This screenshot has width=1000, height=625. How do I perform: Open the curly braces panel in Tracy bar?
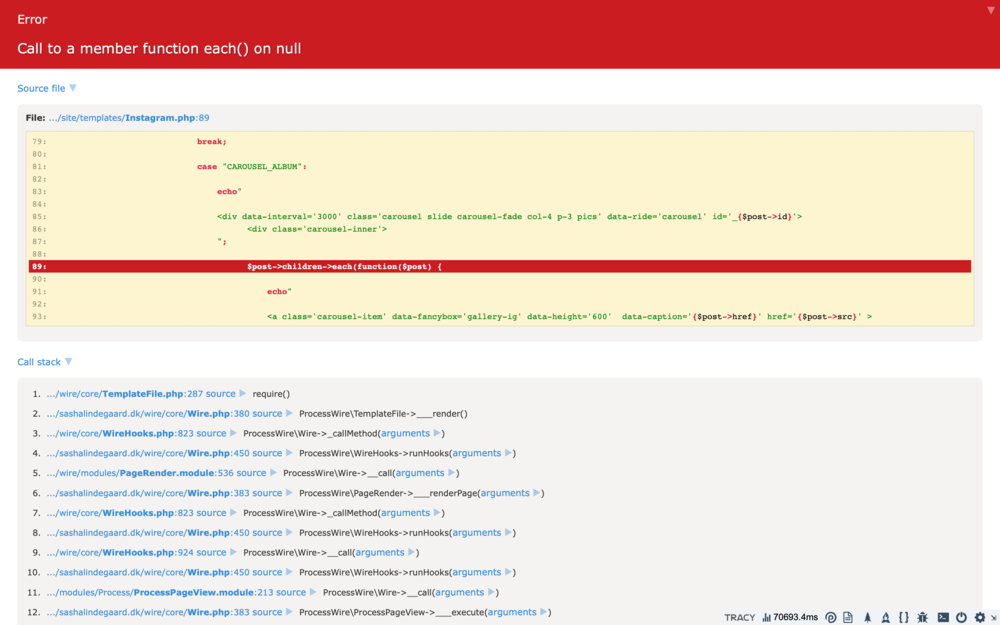903,618
